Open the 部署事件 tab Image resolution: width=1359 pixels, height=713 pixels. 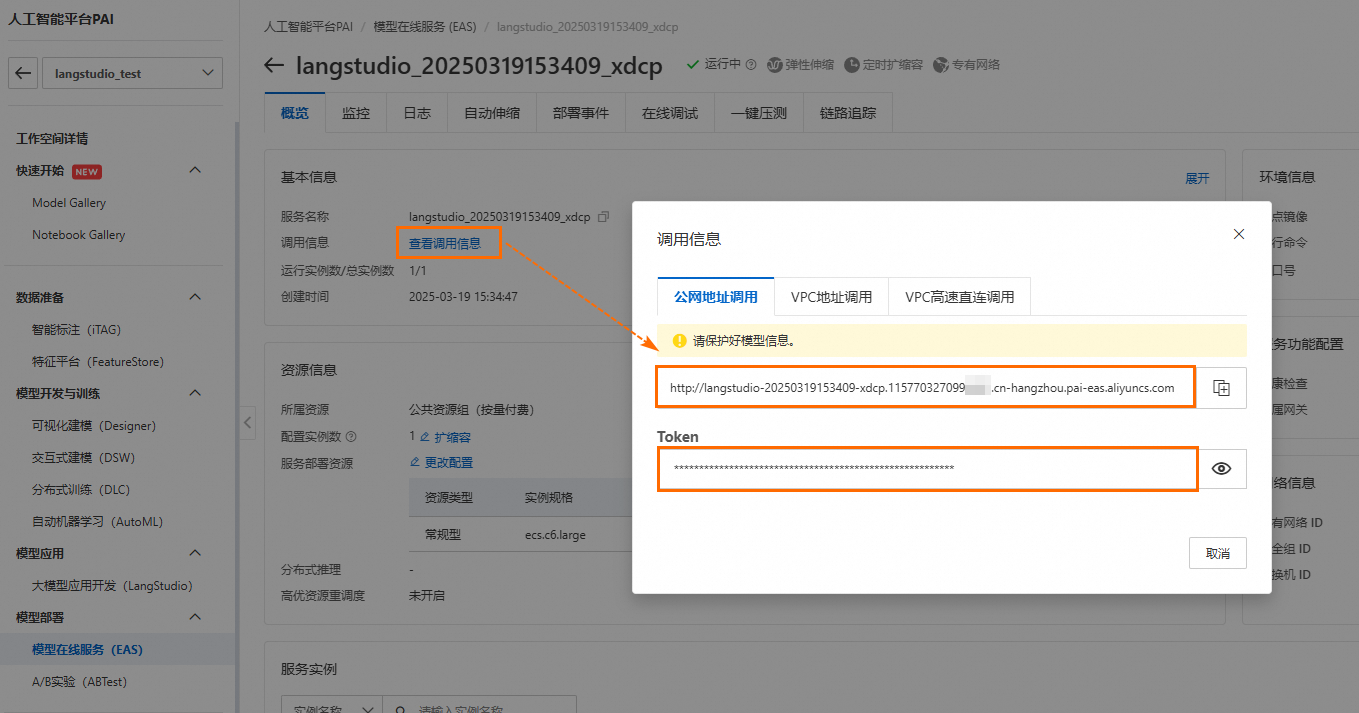pos(581,113)
